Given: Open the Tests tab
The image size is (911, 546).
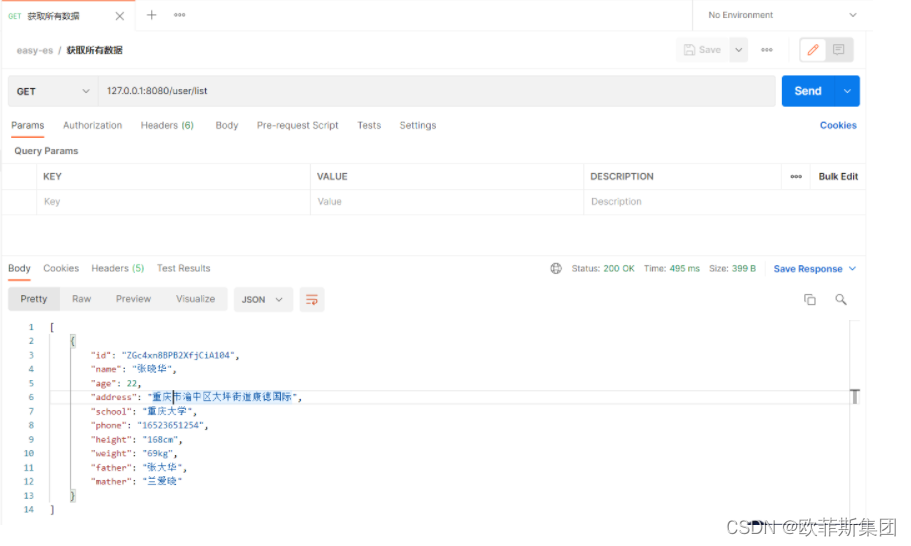Looking at the screenshot, I should coord(369,125).
